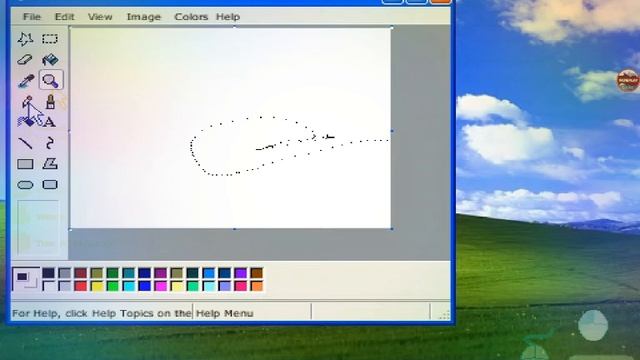This screenshot has height=360, width=640.
Task: Select the rectangular Select tool
Action: pos(50,39)
